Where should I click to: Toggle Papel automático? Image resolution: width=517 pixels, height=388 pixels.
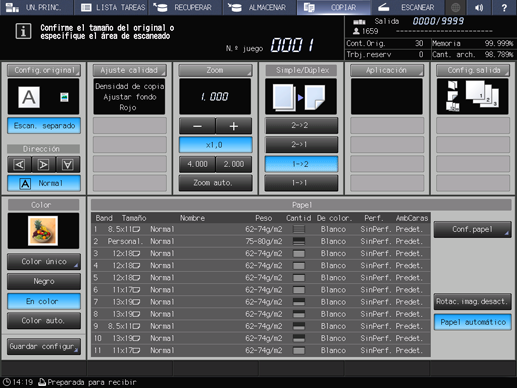472,322
